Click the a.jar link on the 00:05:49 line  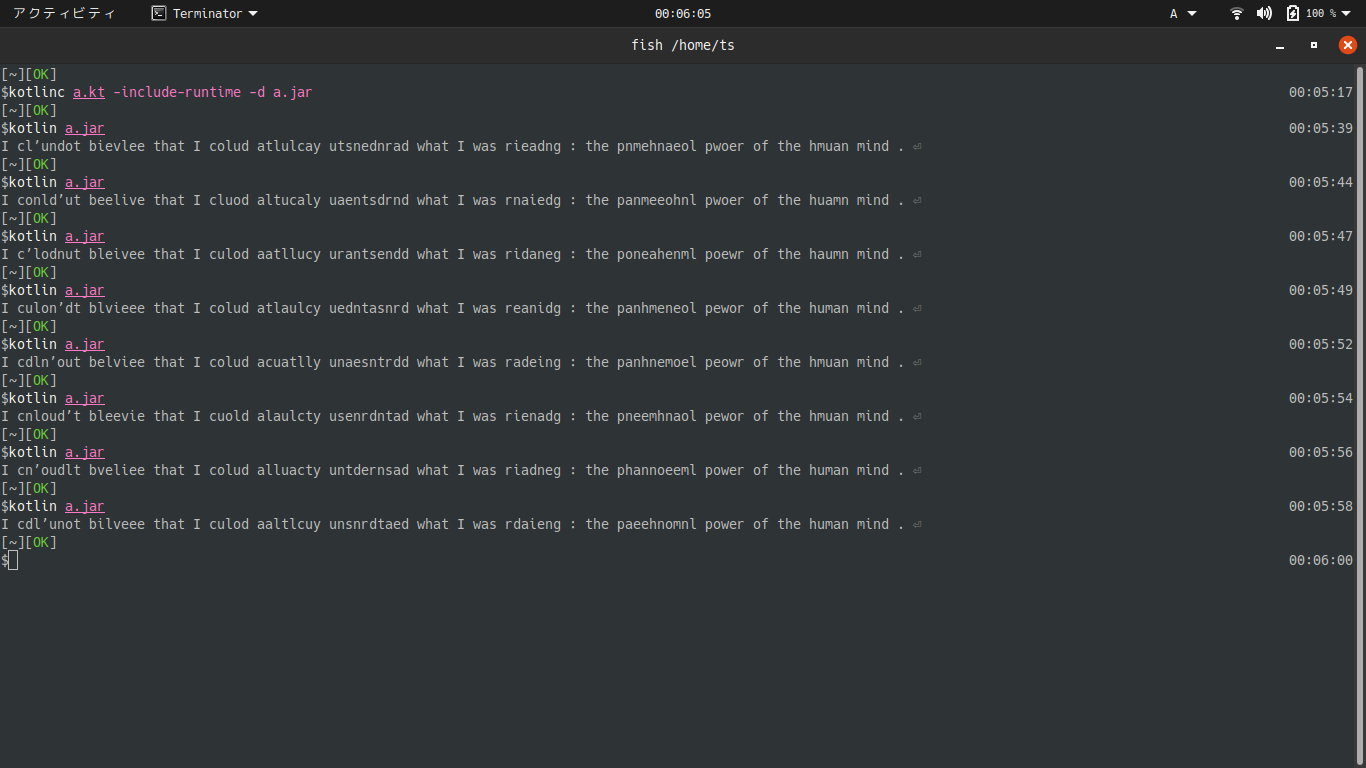click(84, 290)
